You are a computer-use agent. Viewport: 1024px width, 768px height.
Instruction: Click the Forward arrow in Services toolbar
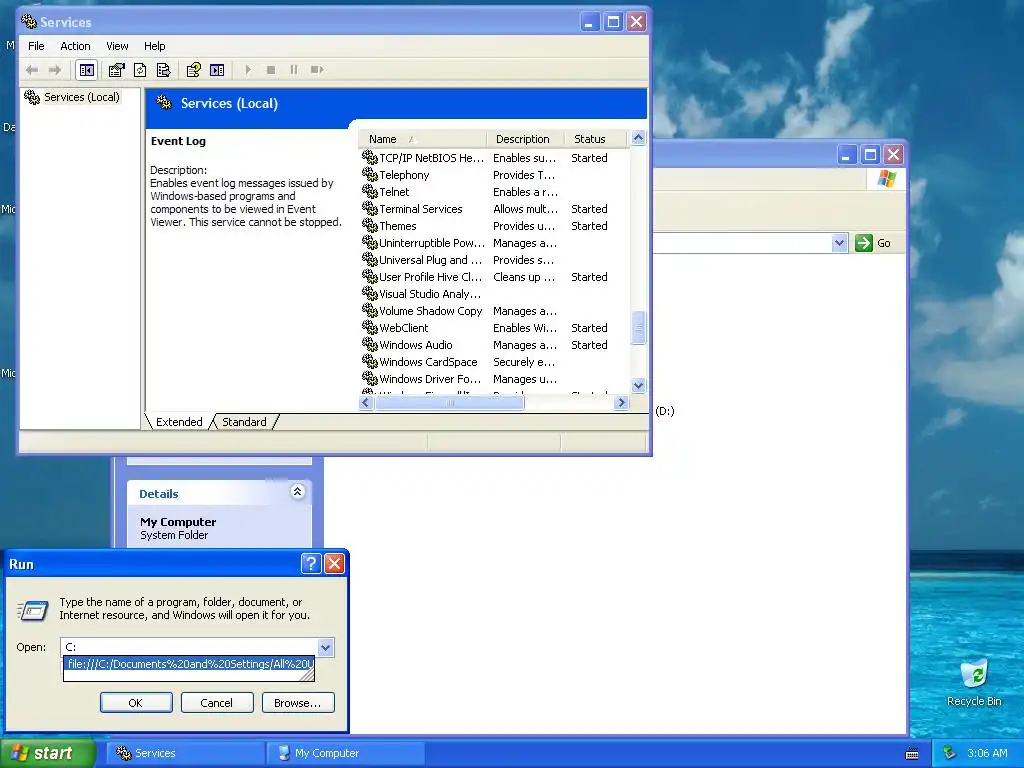pyautogui.click(x=55, y=70)
